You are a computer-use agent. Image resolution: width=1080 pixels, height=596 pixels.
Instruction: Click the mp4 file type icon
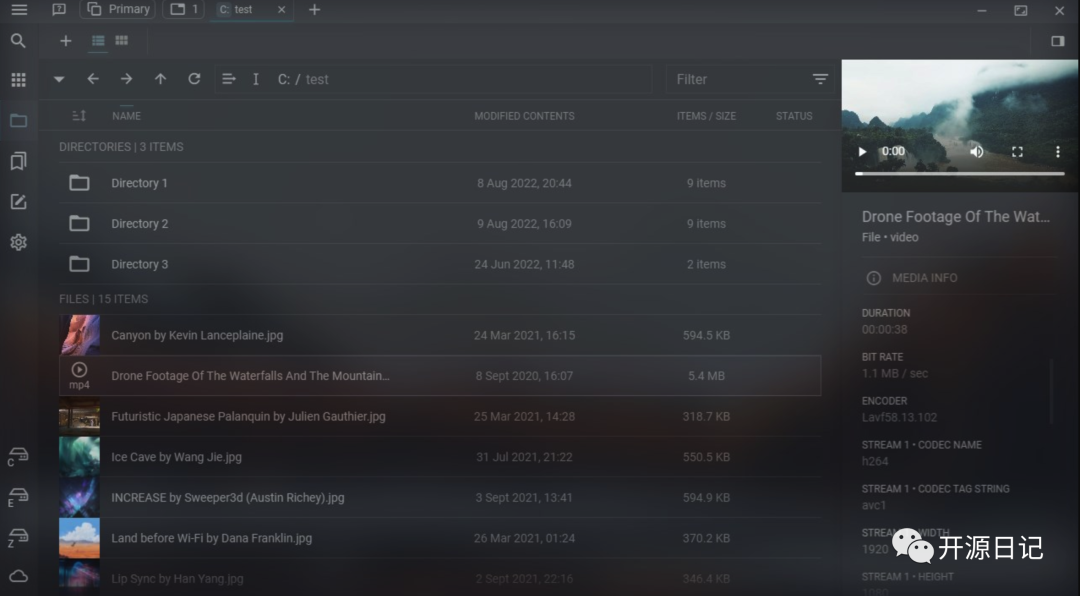(79, 376)
